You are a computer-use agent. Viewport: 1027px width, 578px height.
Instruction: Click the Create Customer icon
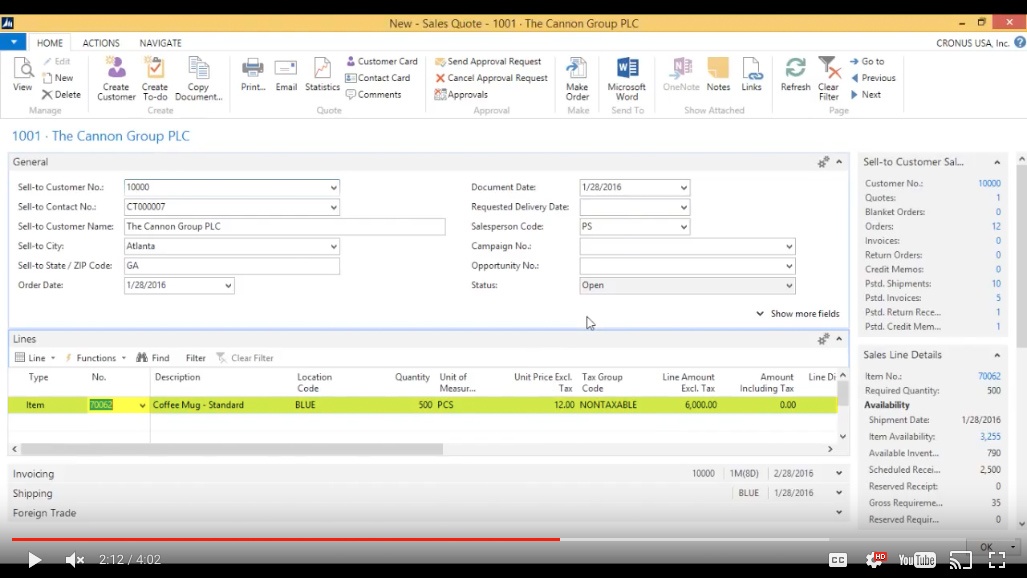pyautogui.click(x=116, y=79)
